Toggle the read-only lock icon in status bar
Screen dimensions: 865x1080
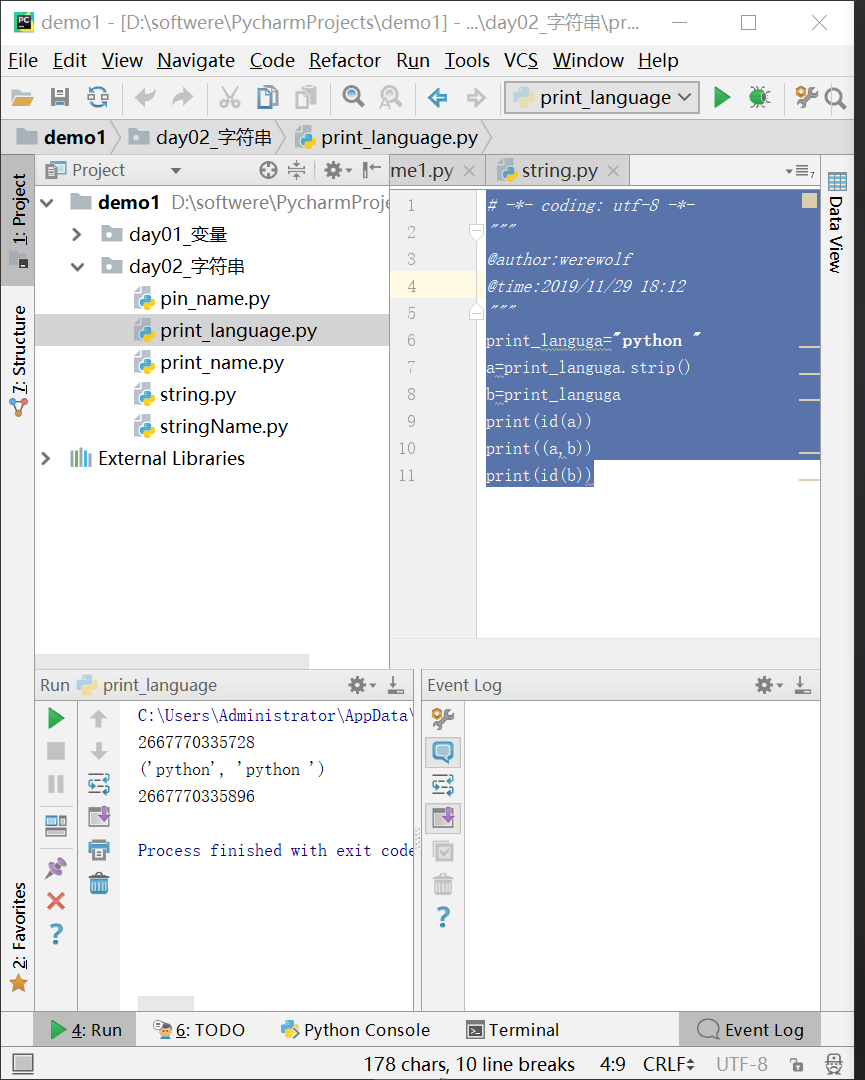(x=796, y=1064)
